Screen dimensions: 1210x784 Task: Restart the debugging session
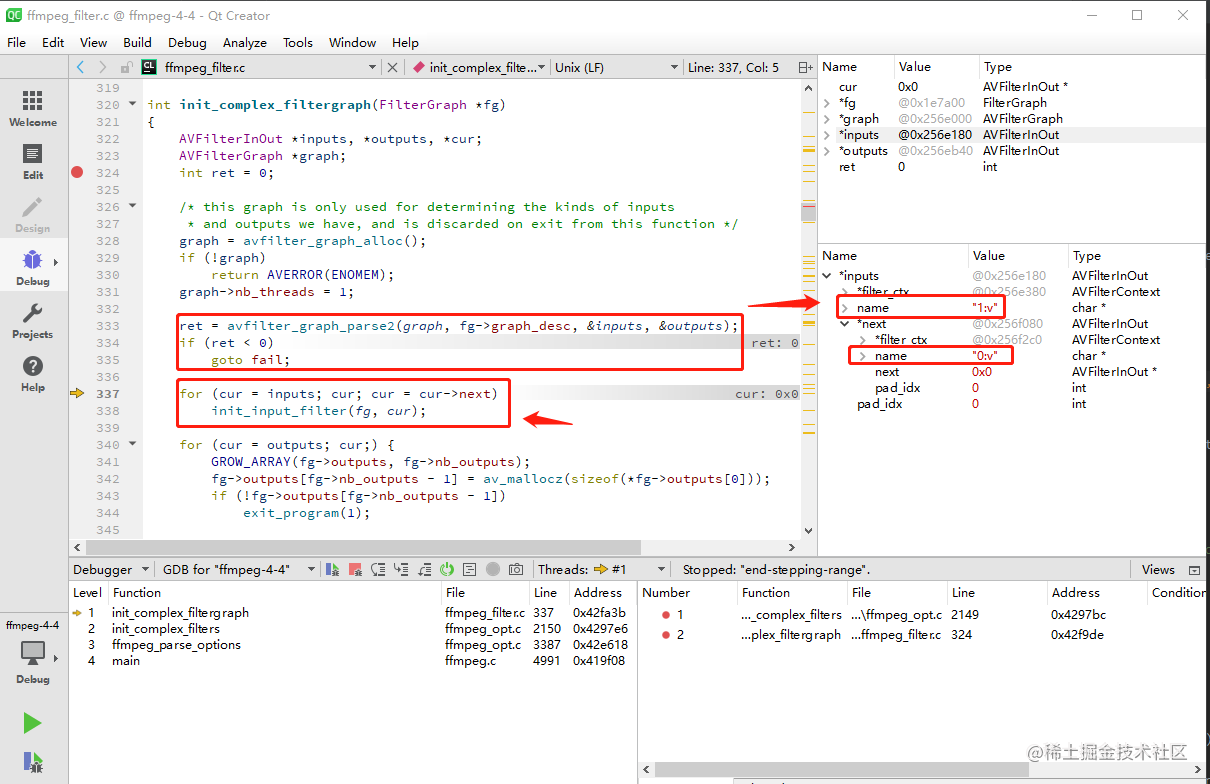447,569
